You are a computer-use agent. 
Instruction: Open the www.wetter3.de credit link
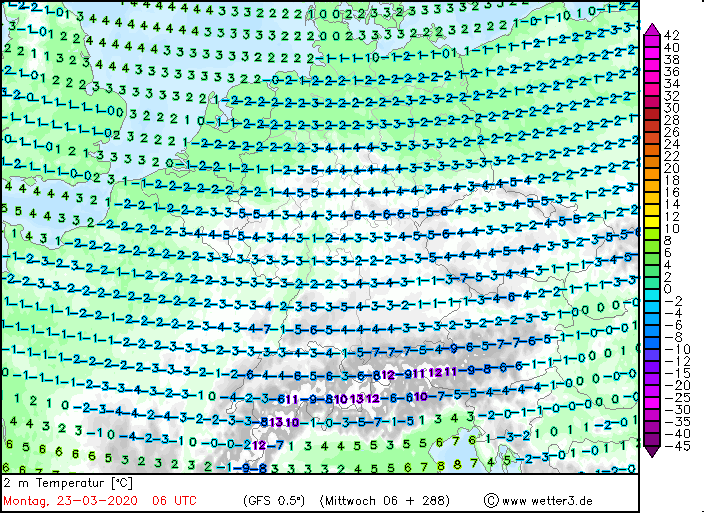click(x=547, y=501)
